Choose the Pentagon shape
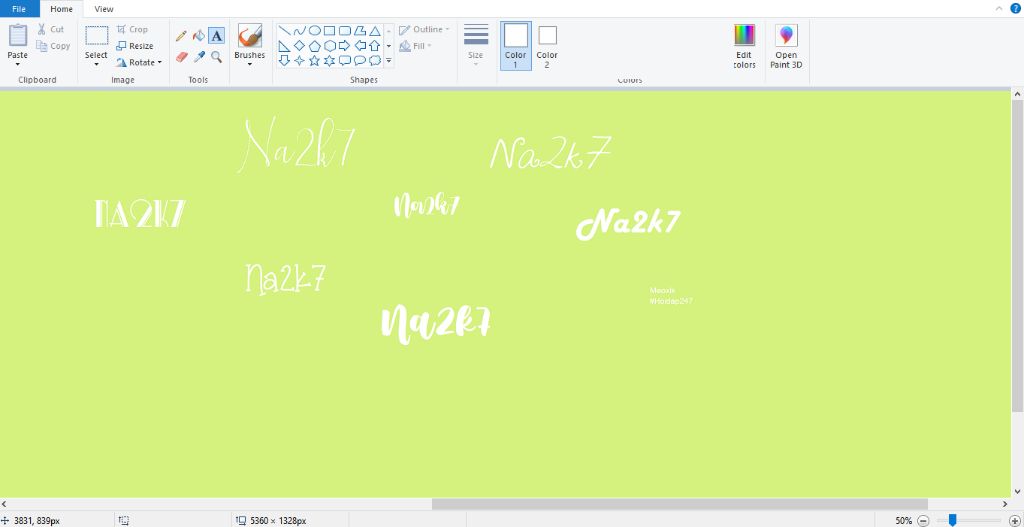Viewport: 1024px width, 527px height. click(x=314, y=46)
